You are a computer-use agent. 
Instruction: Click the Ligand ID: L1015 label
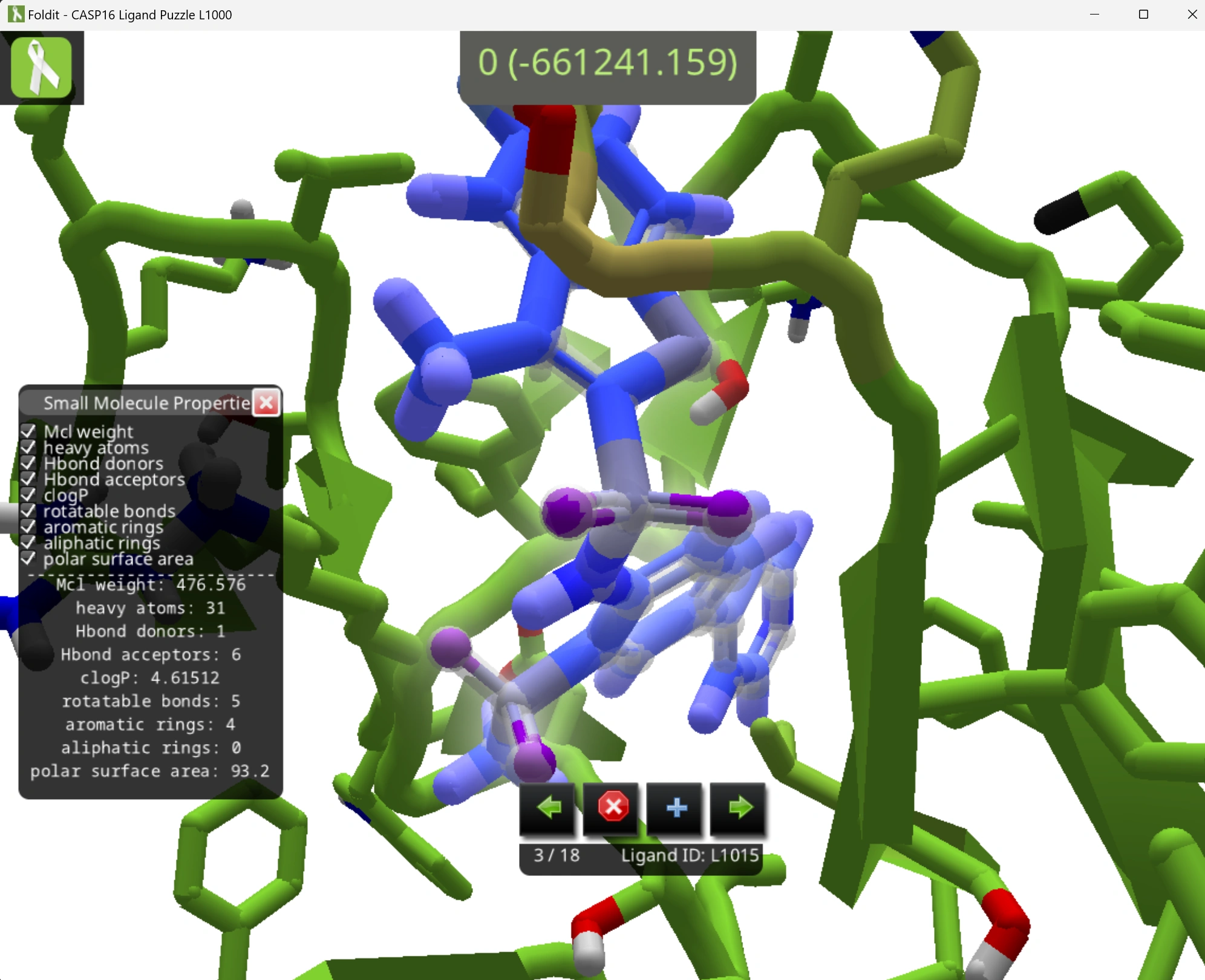[x=690, y=855]
